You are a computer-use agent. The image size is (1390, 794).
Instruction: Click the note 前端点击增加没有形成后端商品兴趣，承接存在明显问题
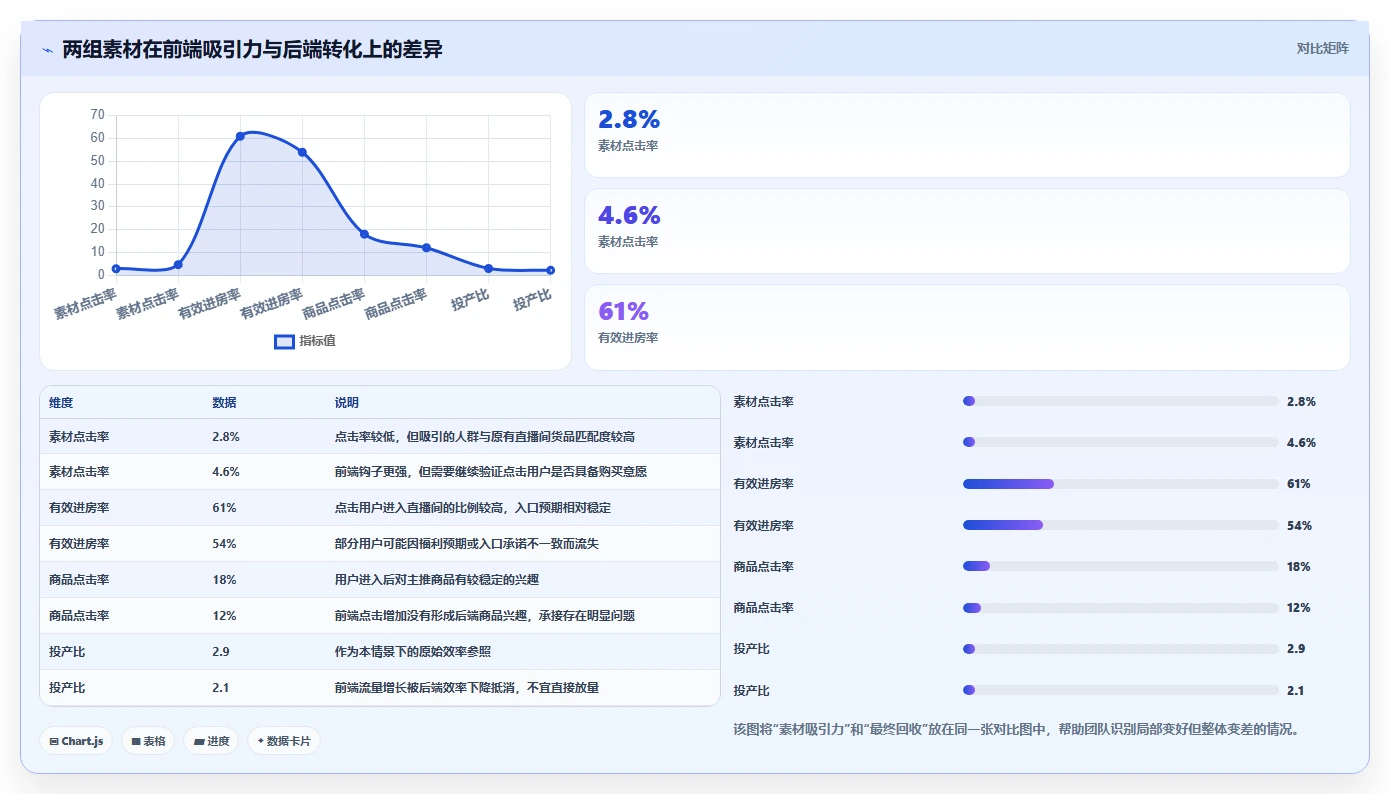pos(485,616)
